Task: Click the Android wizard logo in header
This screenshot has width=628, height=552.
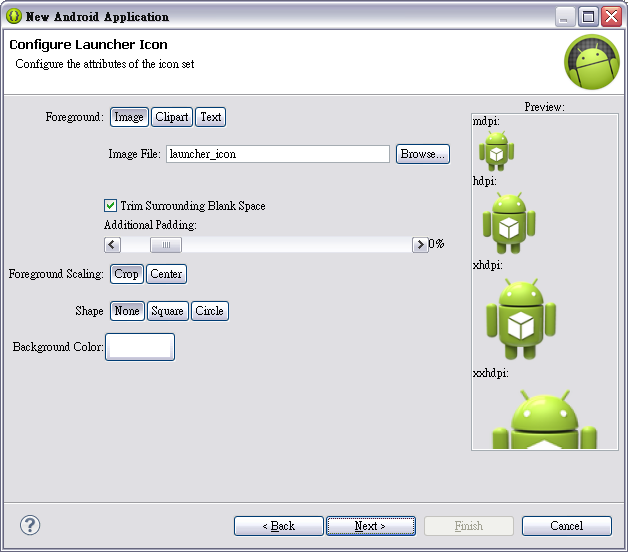Action: (592, 62)
